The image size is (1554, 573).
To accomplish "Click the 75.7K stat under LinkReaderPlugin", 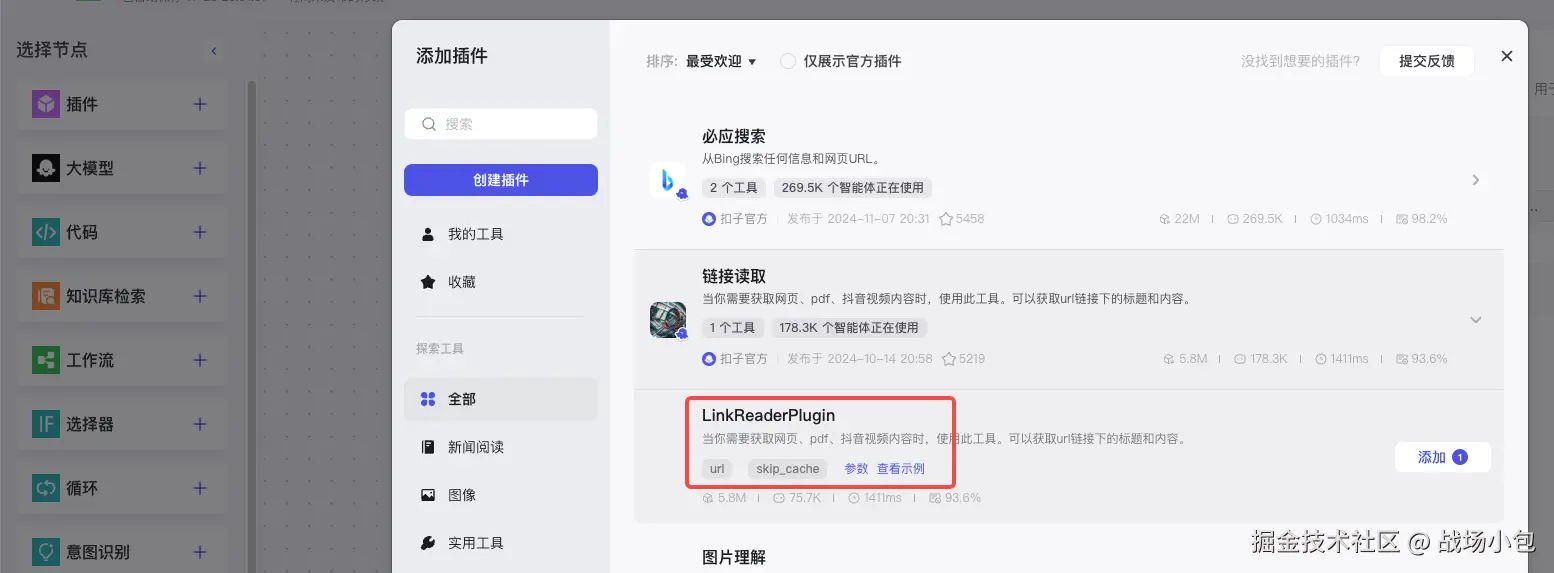I will [x=797, y=497].
